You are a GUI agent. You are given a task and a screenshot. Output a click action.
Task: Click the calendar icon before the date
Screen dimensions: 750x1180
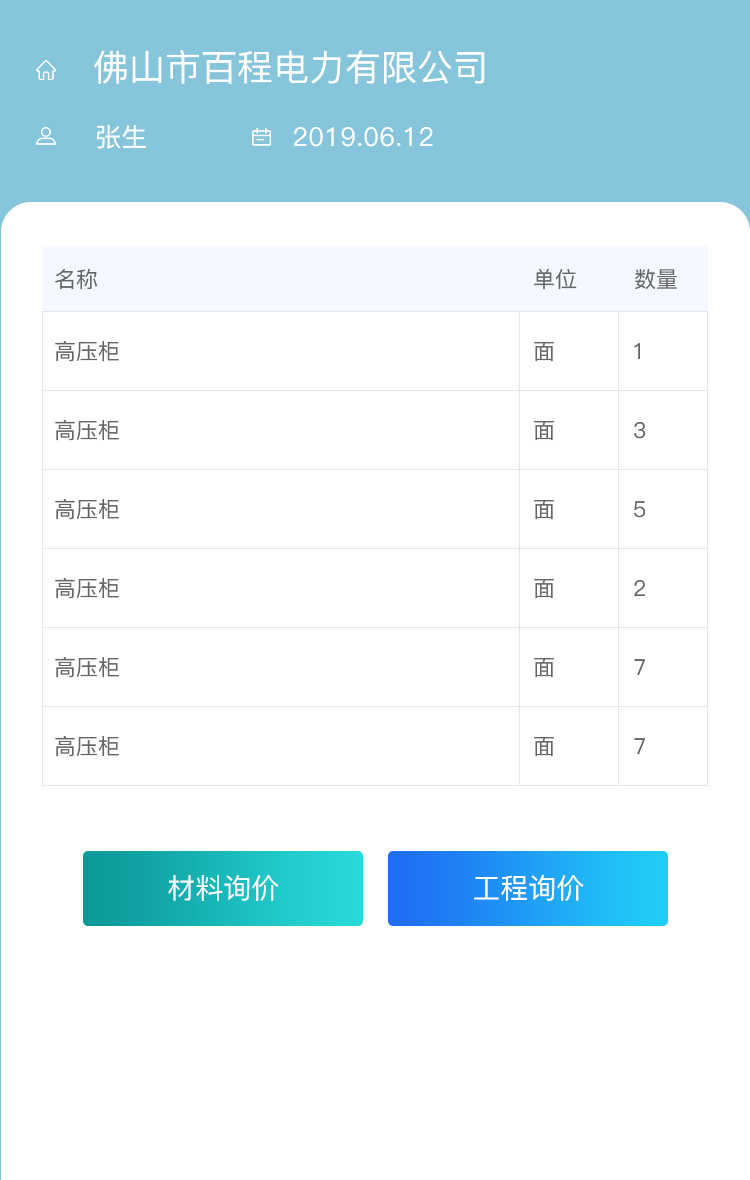pos(261,137)
